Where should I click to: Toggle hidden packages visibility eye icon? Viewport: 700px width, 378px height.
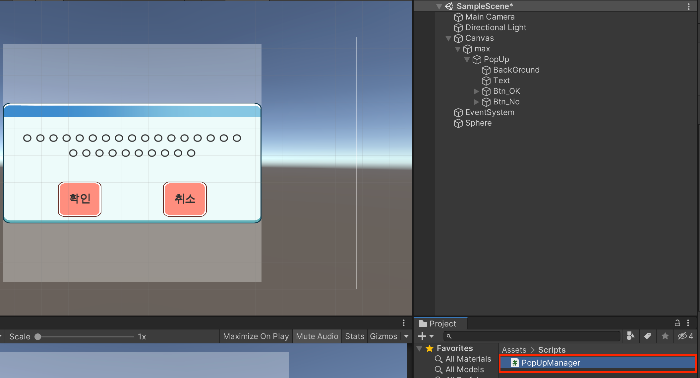pos(685,336)
